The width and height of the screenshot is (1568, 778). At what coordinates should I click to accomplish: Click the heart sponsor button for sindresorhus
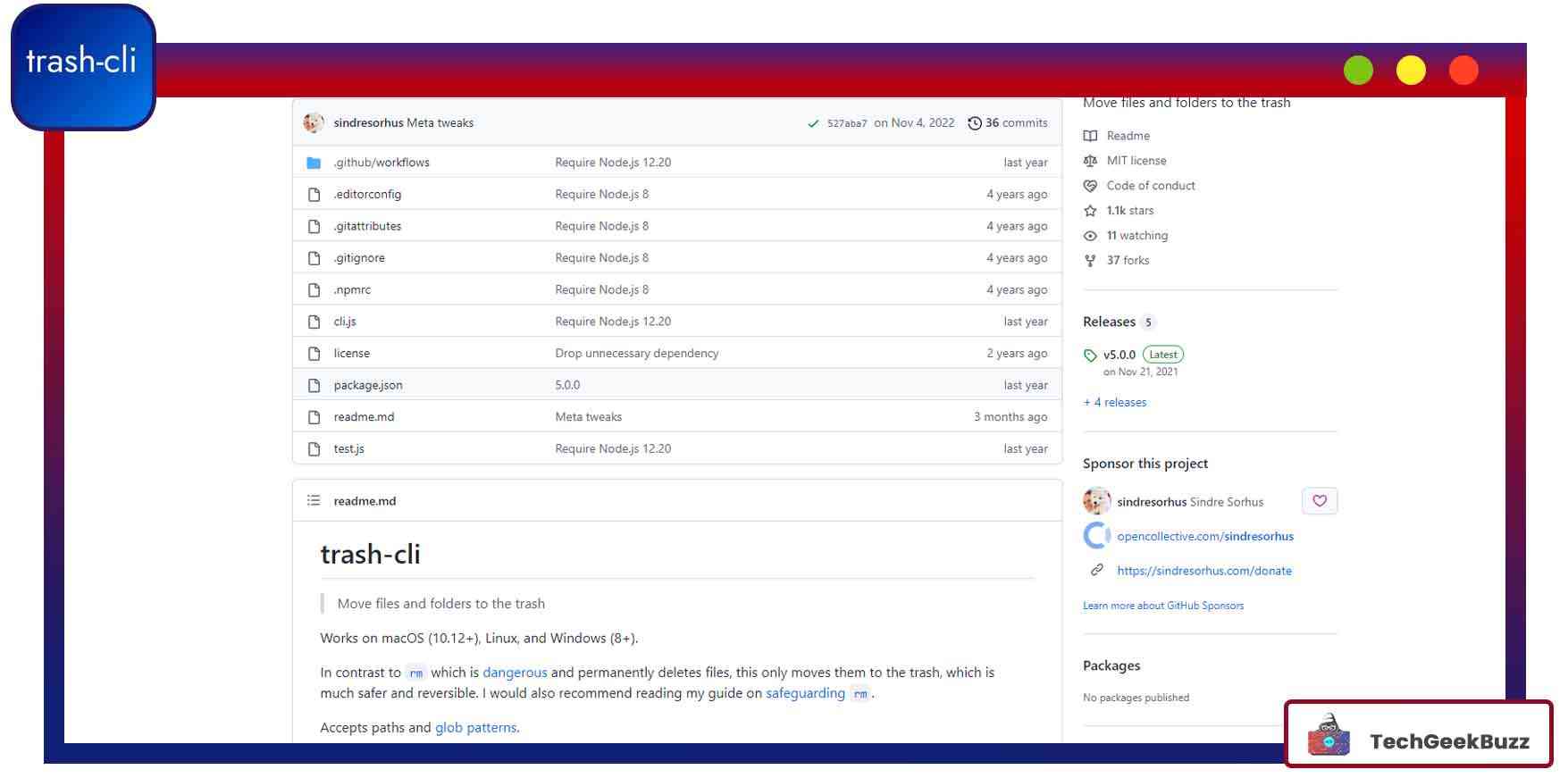pyautogui.click(x=1320, y=501)
